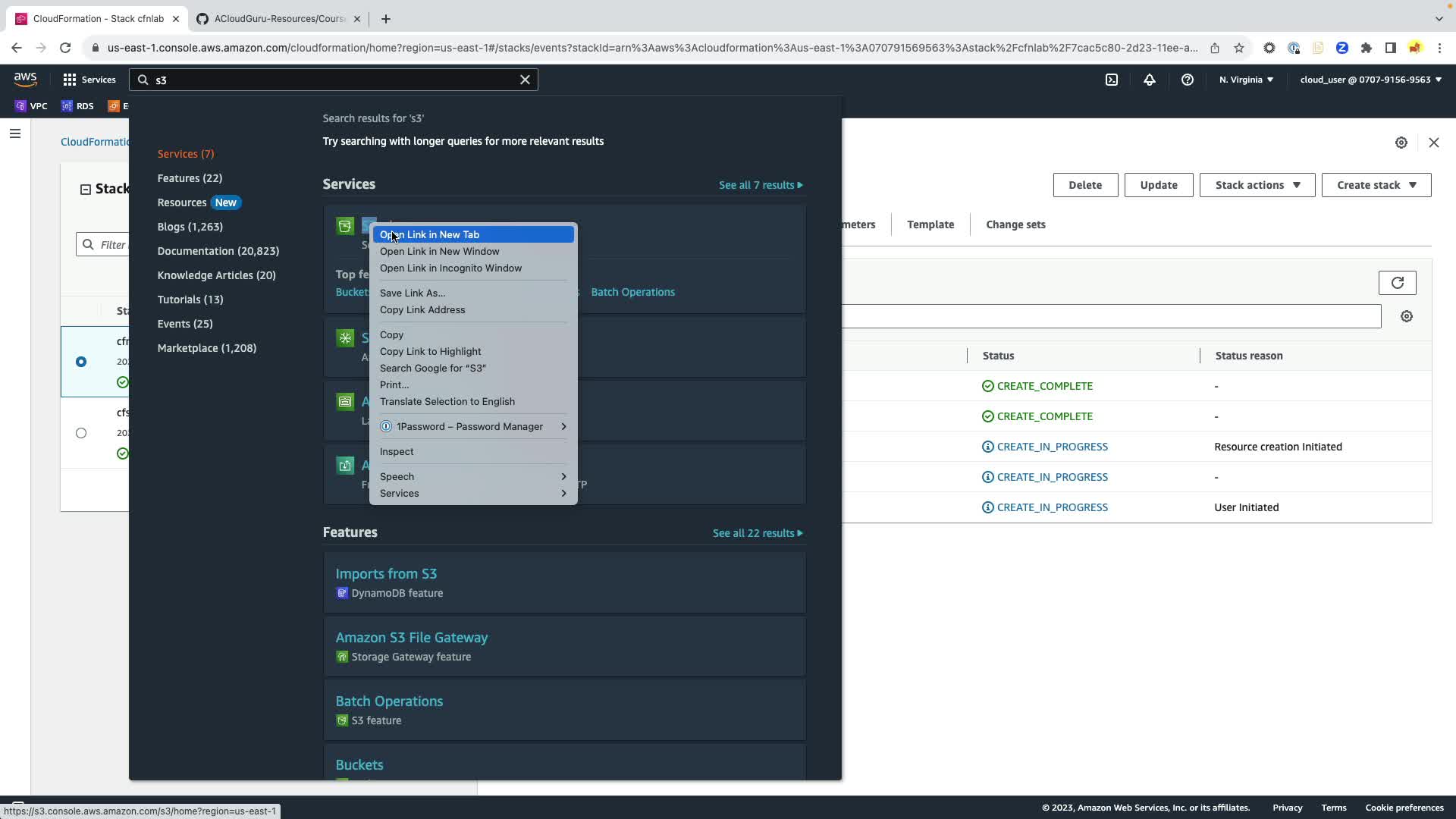This screenshot has width=1456, height=819.
Task: Click the refresh events button
Action: coord(1397,283)
